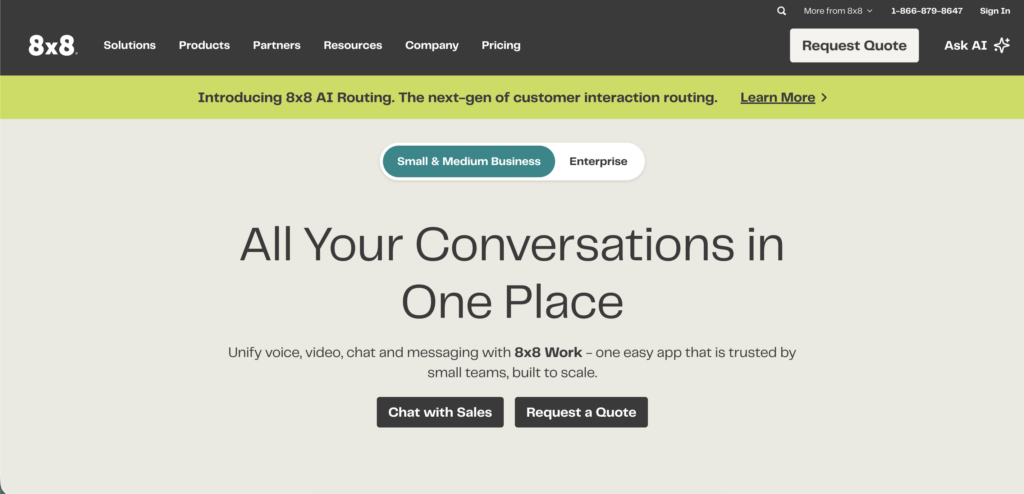Open the Resources menu
The height and width of the screenshot is (494, 1024).
353,45
